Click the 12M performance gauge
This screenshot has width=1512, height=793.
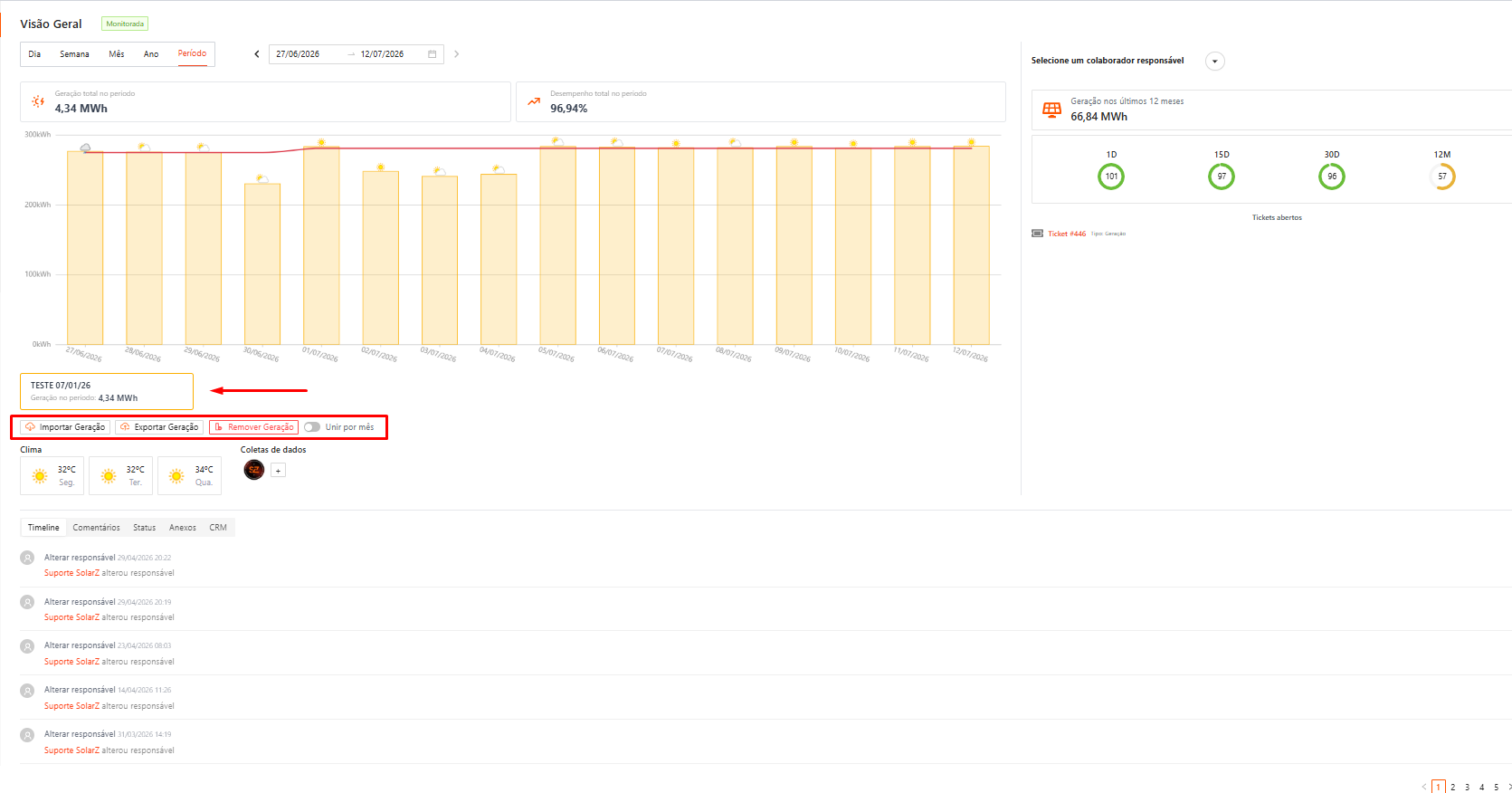click(x=1442, y=177)
